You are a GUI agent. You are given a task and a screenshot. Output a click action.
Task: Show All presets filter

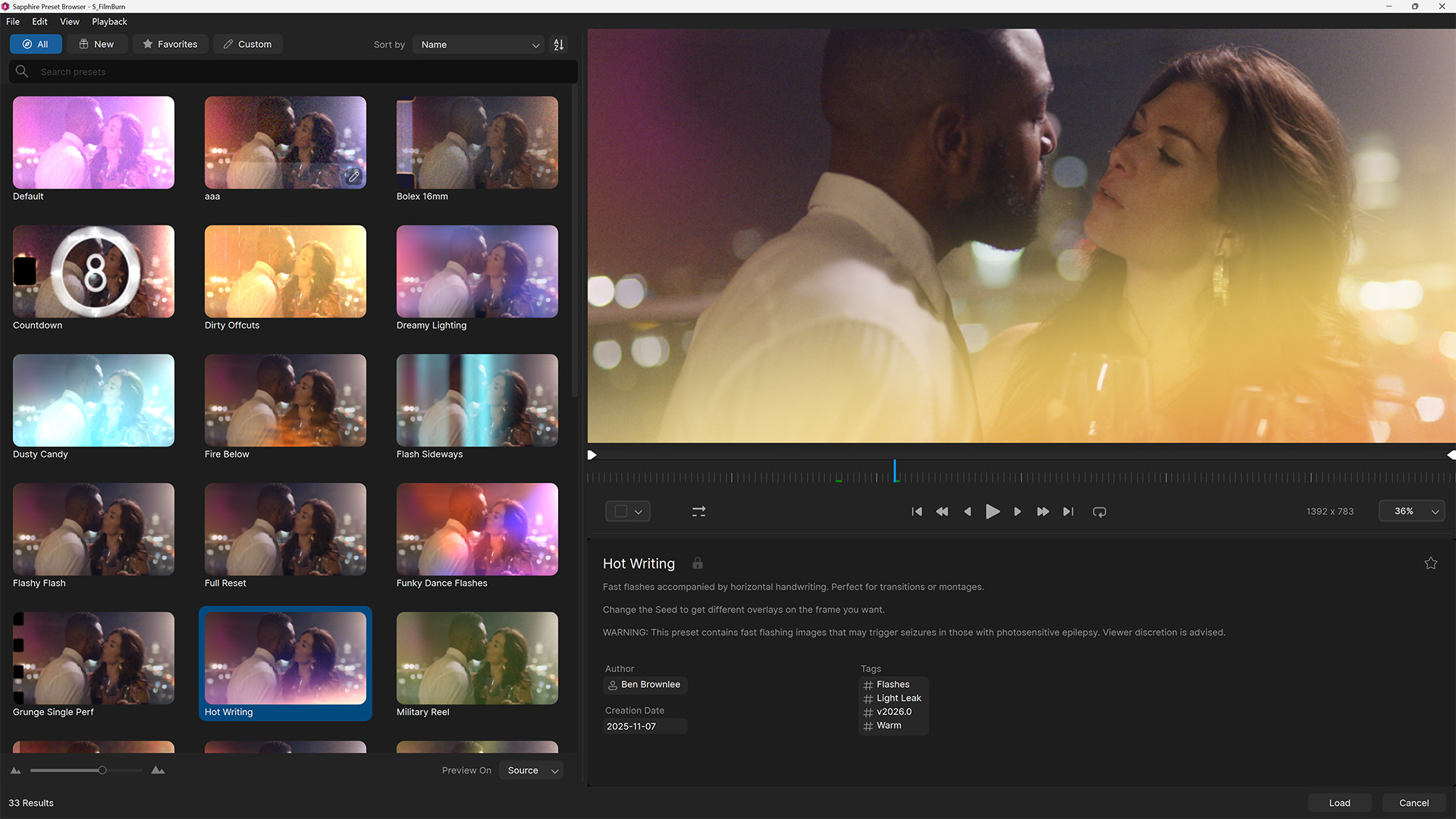click(x=36, y=44)
